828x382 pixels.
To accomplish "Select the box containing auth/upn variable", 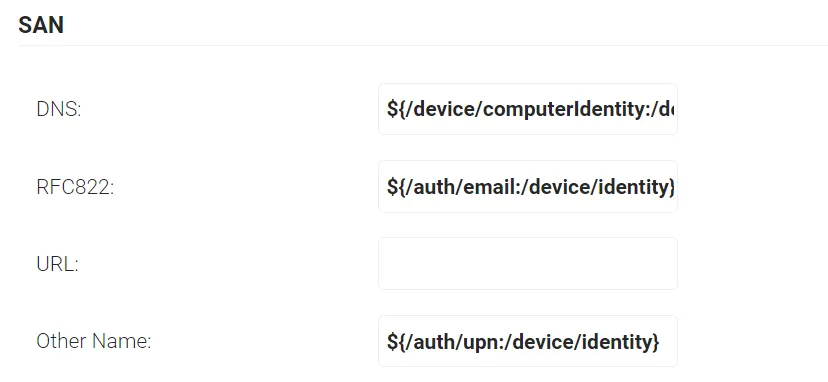I will (x=528, y=341).
